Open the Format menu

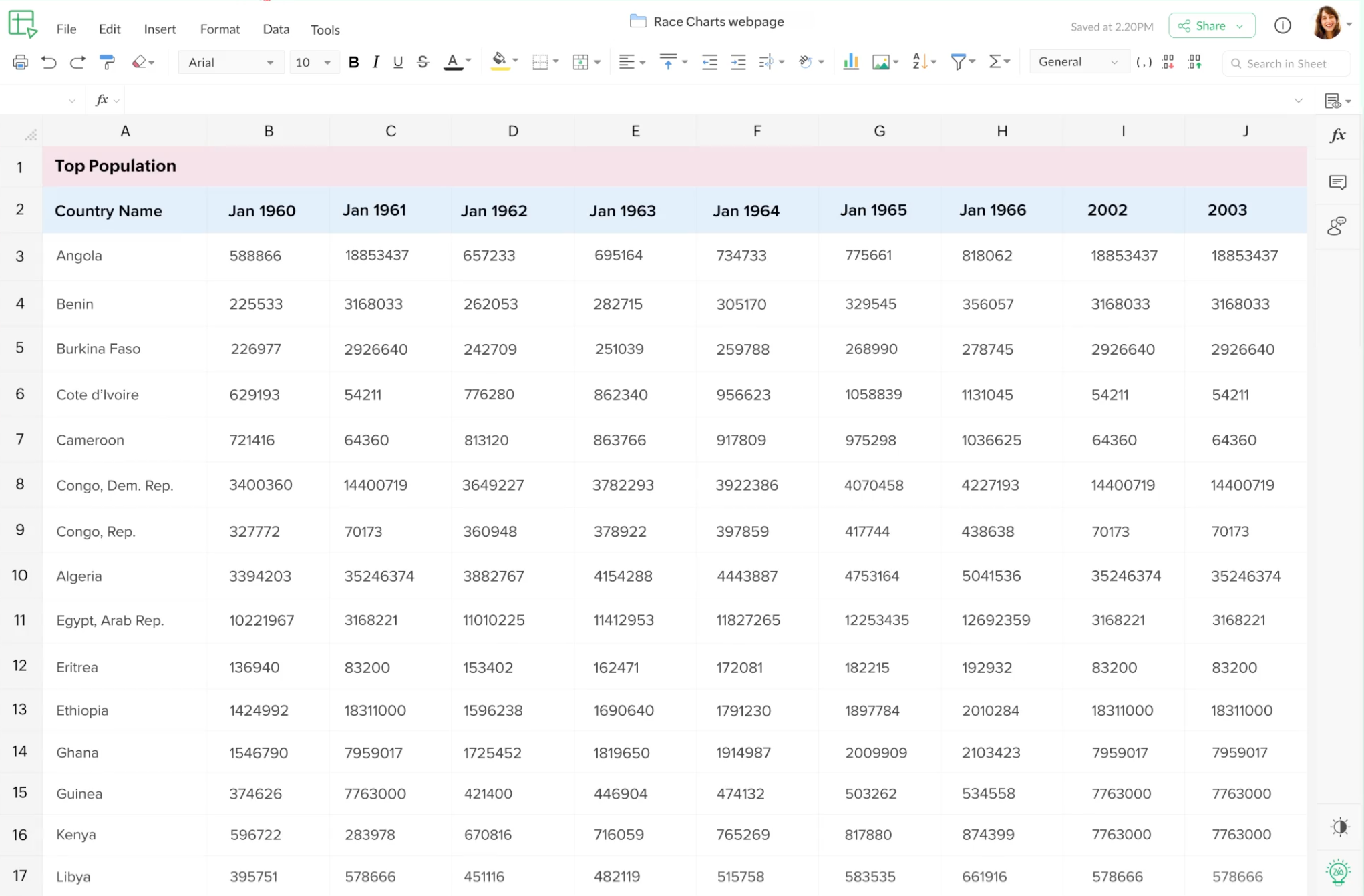point(220,29)
